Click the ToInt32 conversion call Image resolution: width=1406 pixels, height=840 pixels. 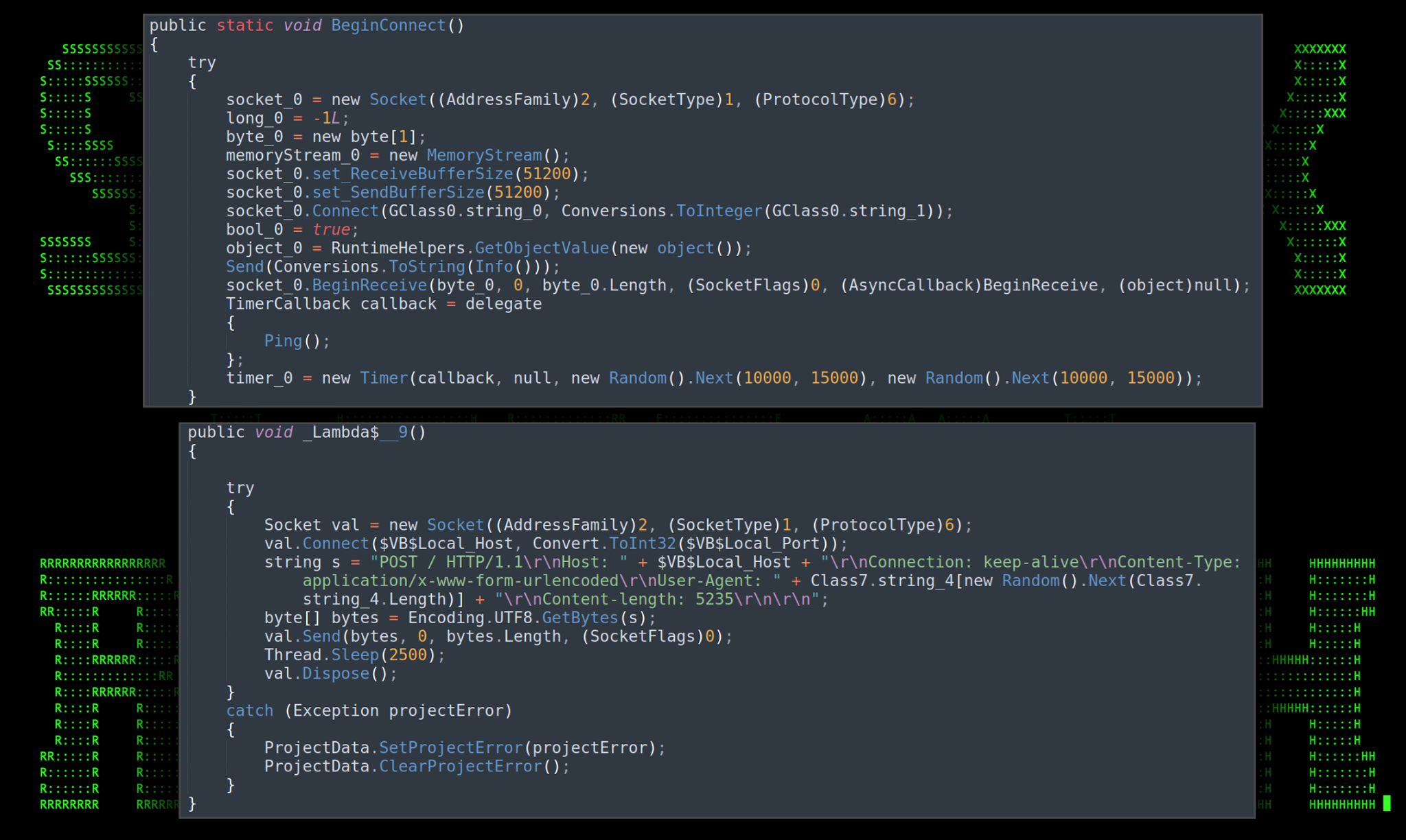(642, 544)
